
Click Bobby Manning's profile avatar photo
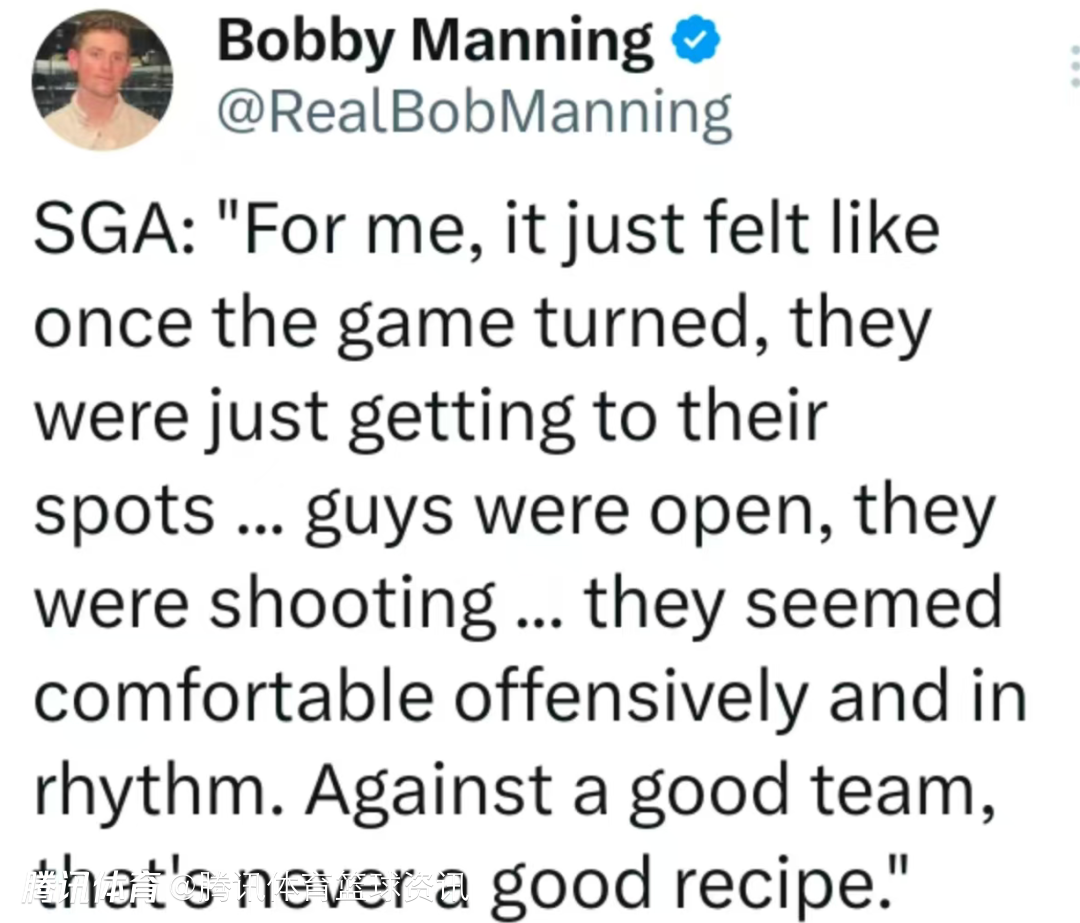tap(102, 81)
